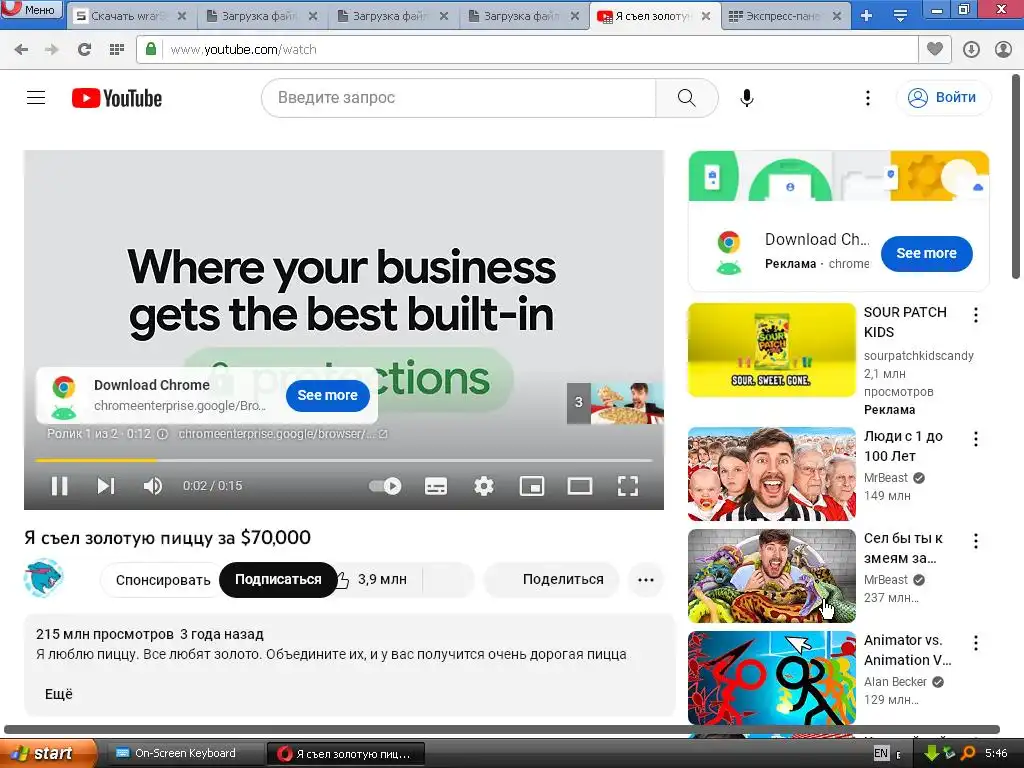Open options menu for Сел бы ты к змеям
1024x768 pixels.
point(976,541)
